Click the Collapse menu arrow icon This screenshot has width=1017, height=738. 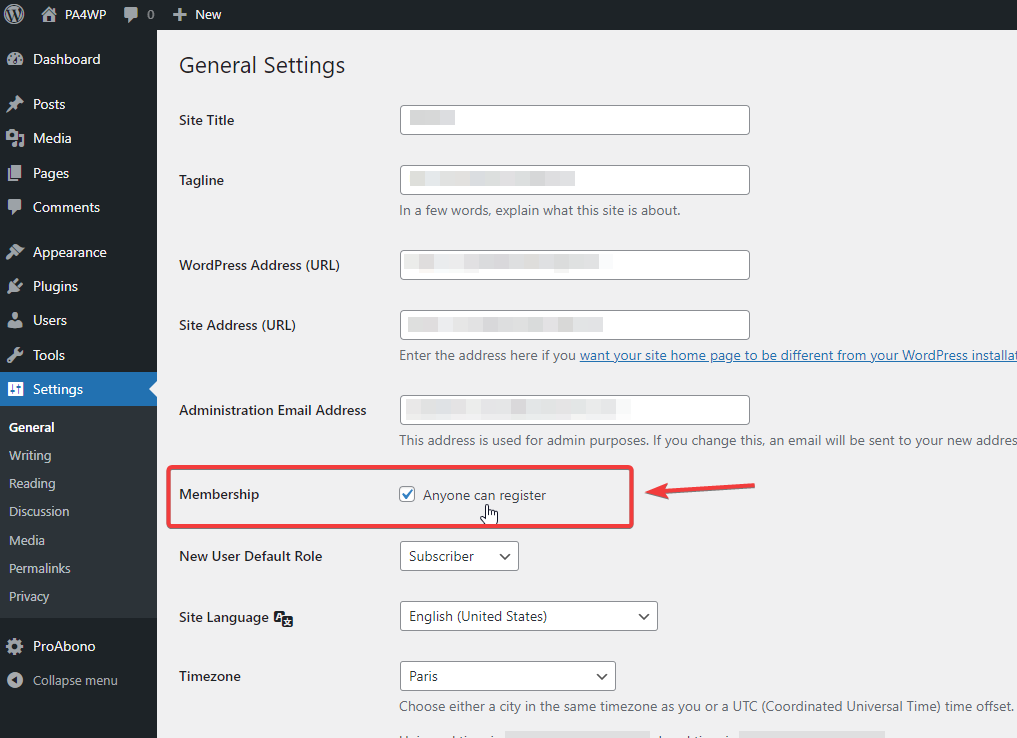tap(15, 680)
